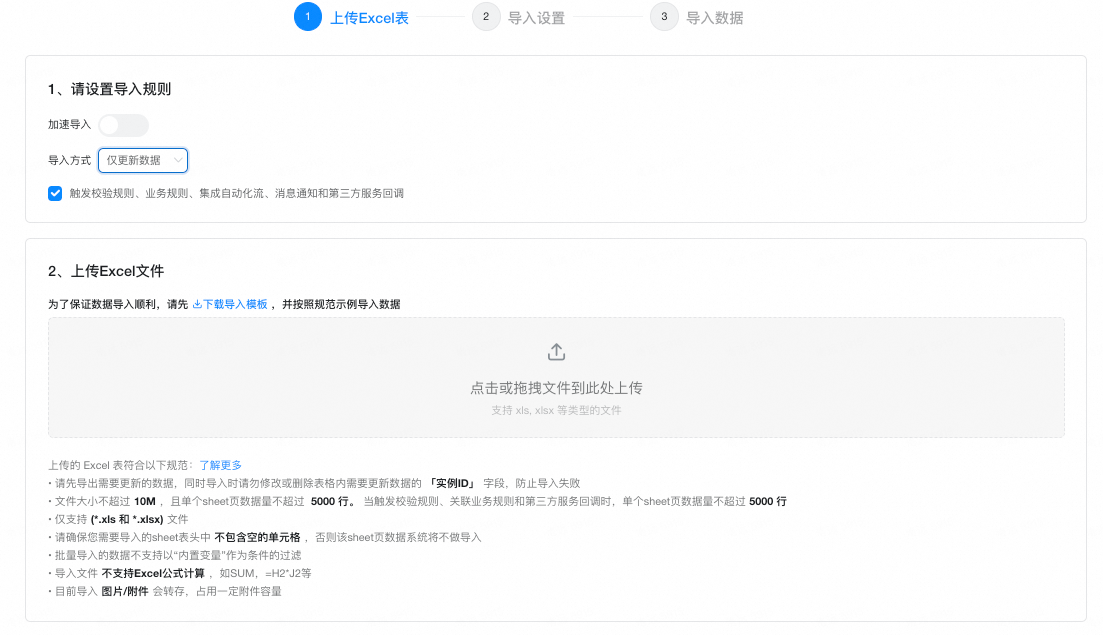Image resolution: width=1103 pixels, height=635 pixels.
Task: Click the 导入方式 label
Action: click(x=69, y=160)
